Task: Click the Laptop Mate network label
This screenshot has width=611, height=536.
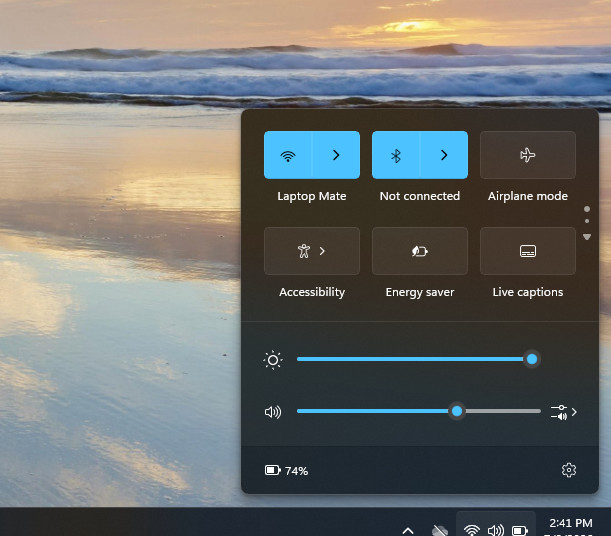Action: click(x=312, y=196)
